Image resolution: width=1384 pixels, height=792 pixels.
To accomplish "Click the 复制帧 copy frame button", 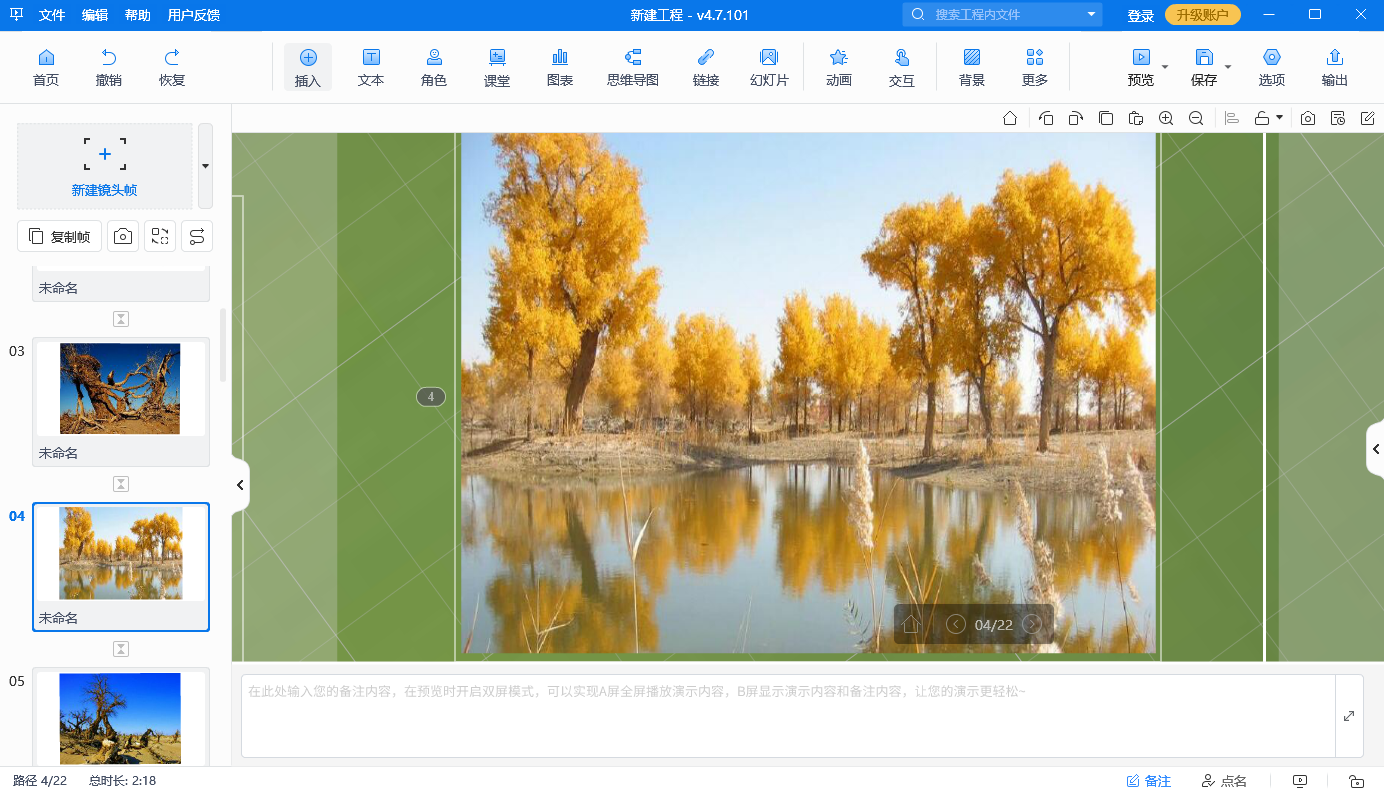I will 60,236.
